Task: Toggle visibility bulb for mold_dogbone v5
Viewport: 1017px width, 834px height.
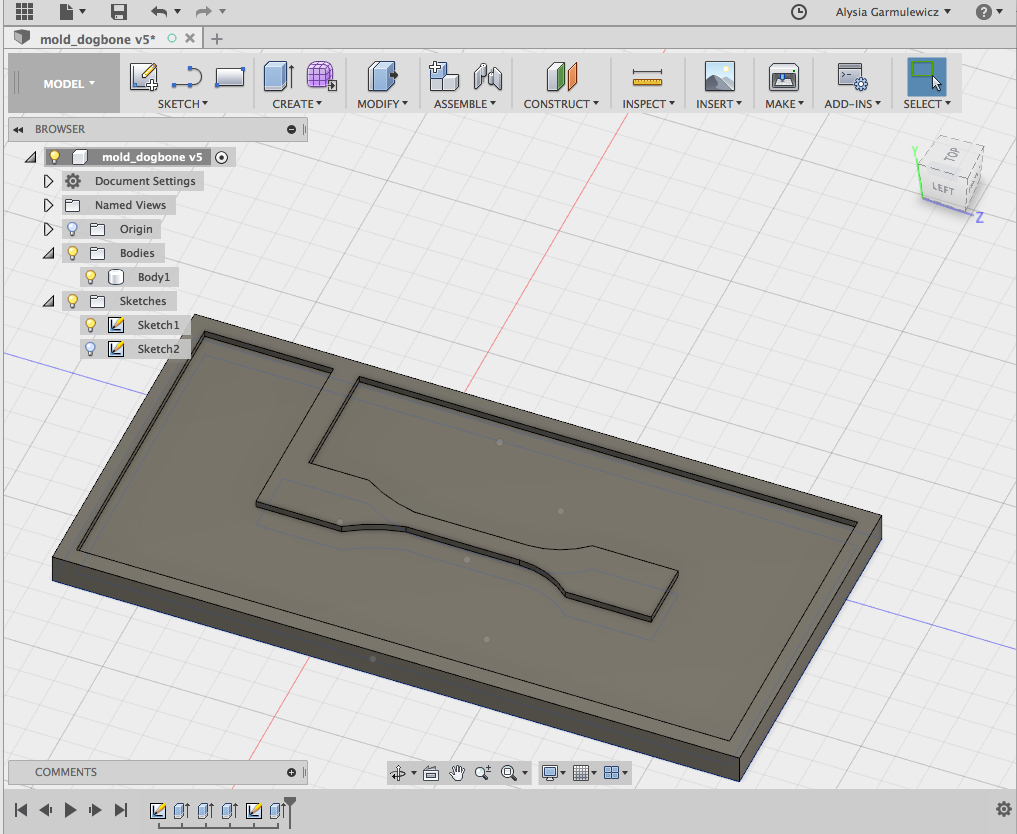Action: pyautogui.click(x=55, y=157)
